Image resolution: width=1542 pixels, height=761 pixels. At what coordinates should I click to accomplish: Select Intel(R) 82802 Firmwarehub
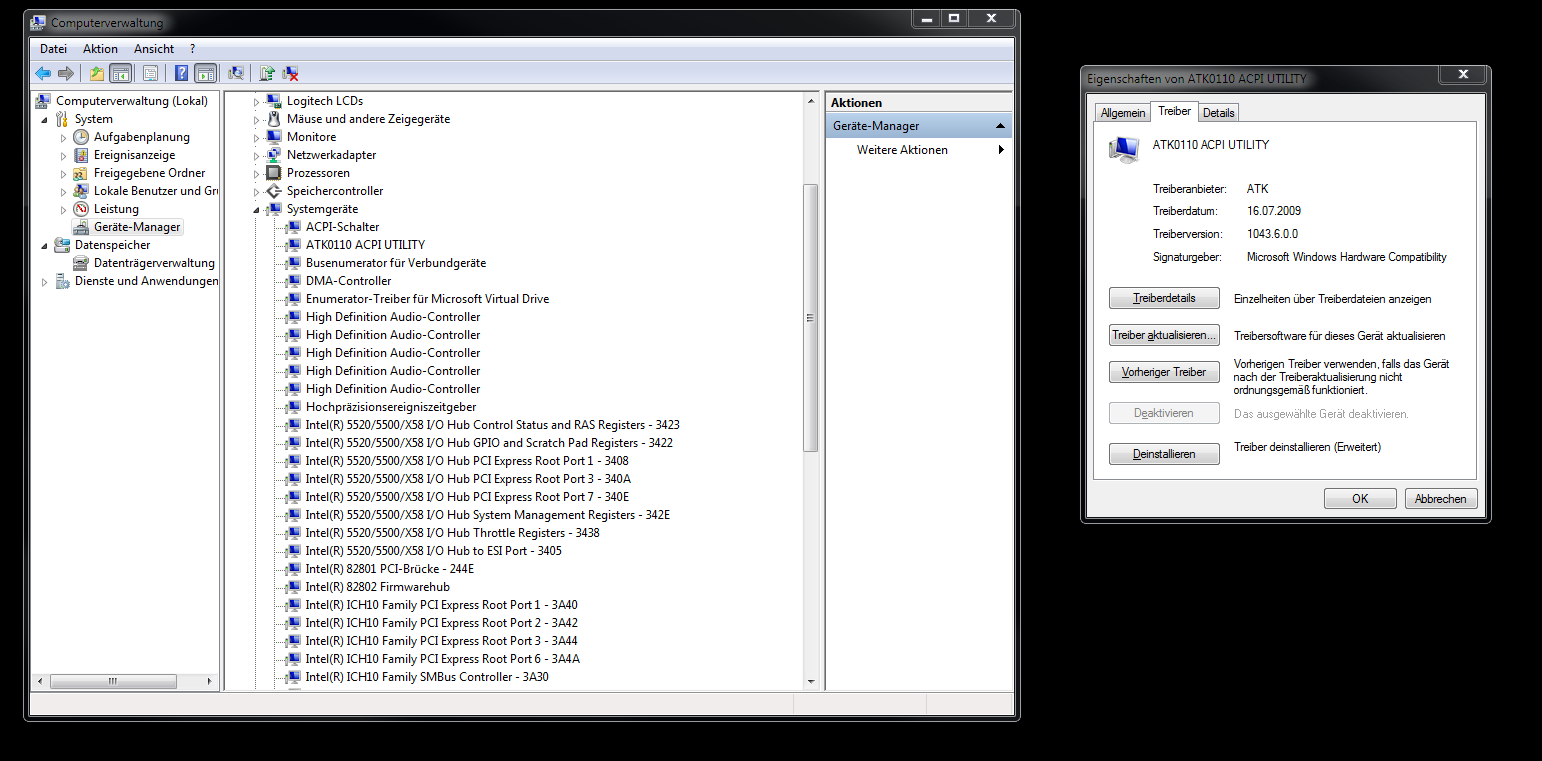click(x=378, y=587)
